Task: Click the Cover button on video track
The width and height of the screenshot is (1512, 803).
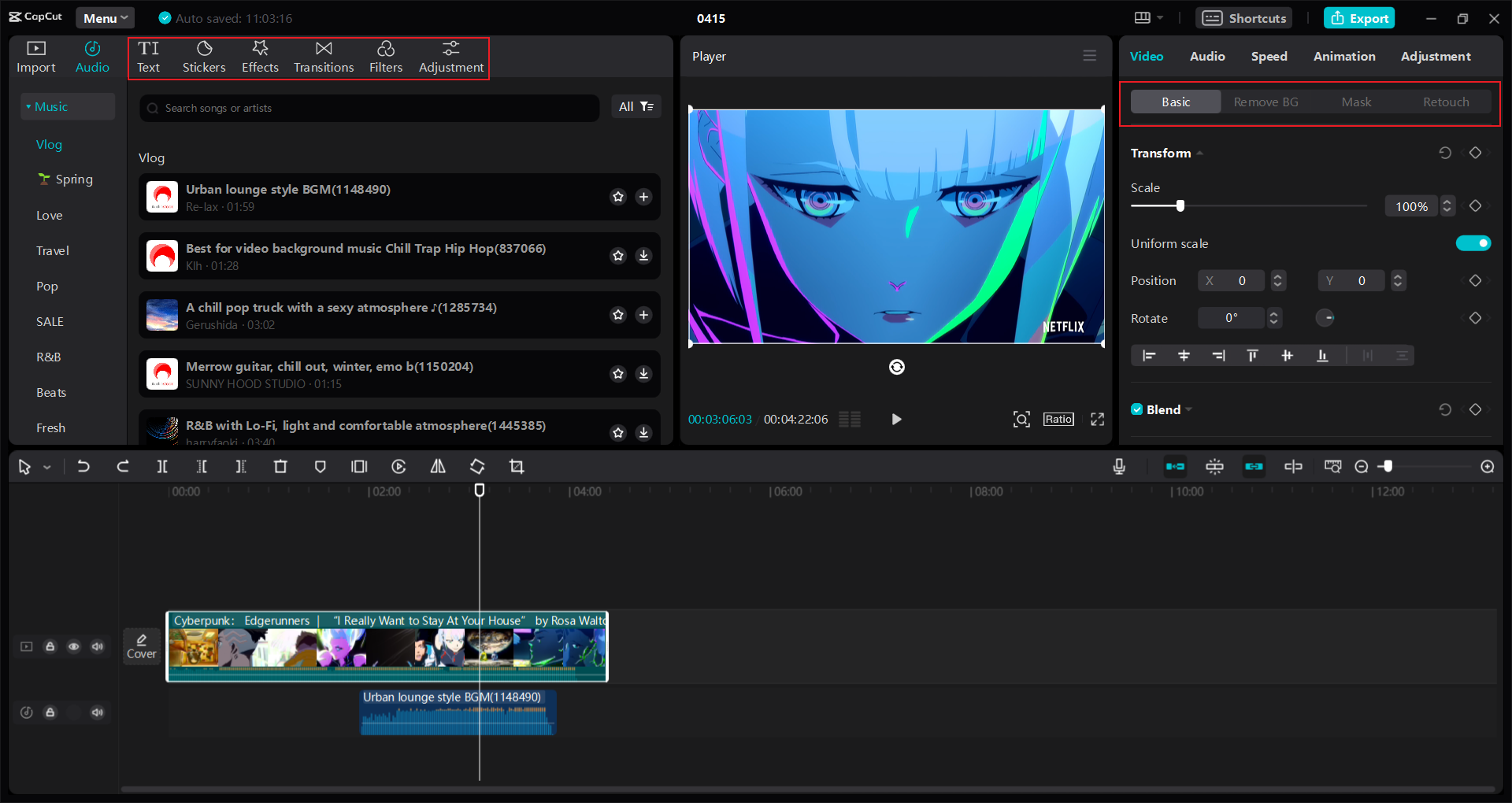Action: click(142, 646)
